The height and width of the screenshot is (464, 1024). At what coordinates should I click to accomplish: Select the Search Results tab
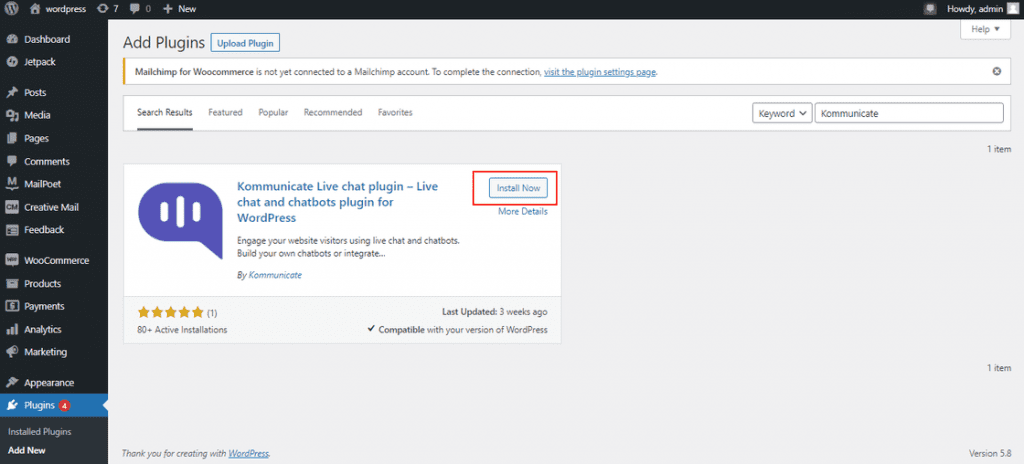[165, 112]
